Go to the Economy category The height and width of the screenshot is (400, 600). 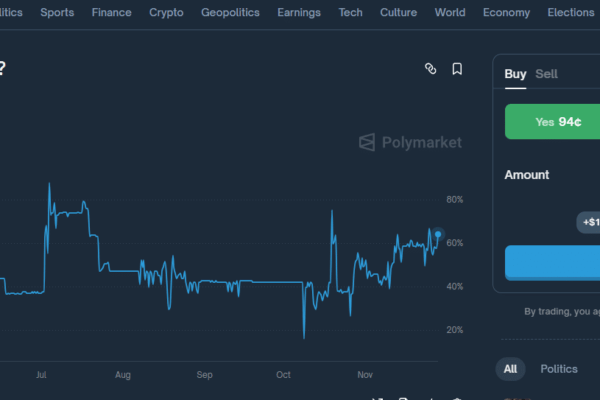point(506,13)
